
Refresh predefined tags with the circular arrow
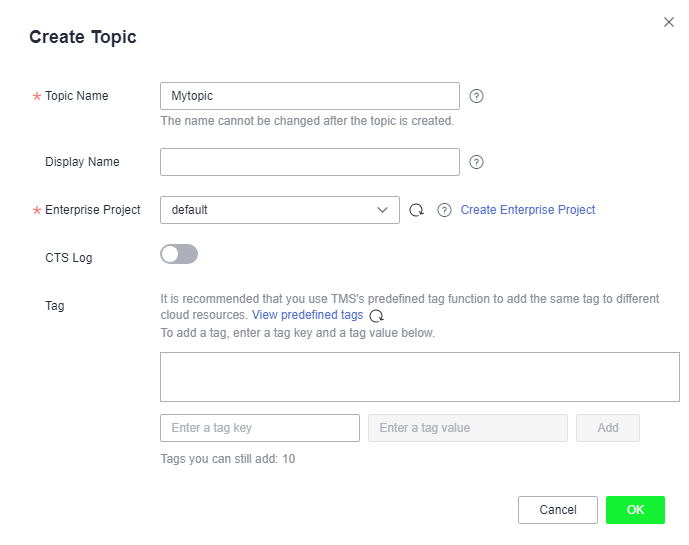point(377,316)
